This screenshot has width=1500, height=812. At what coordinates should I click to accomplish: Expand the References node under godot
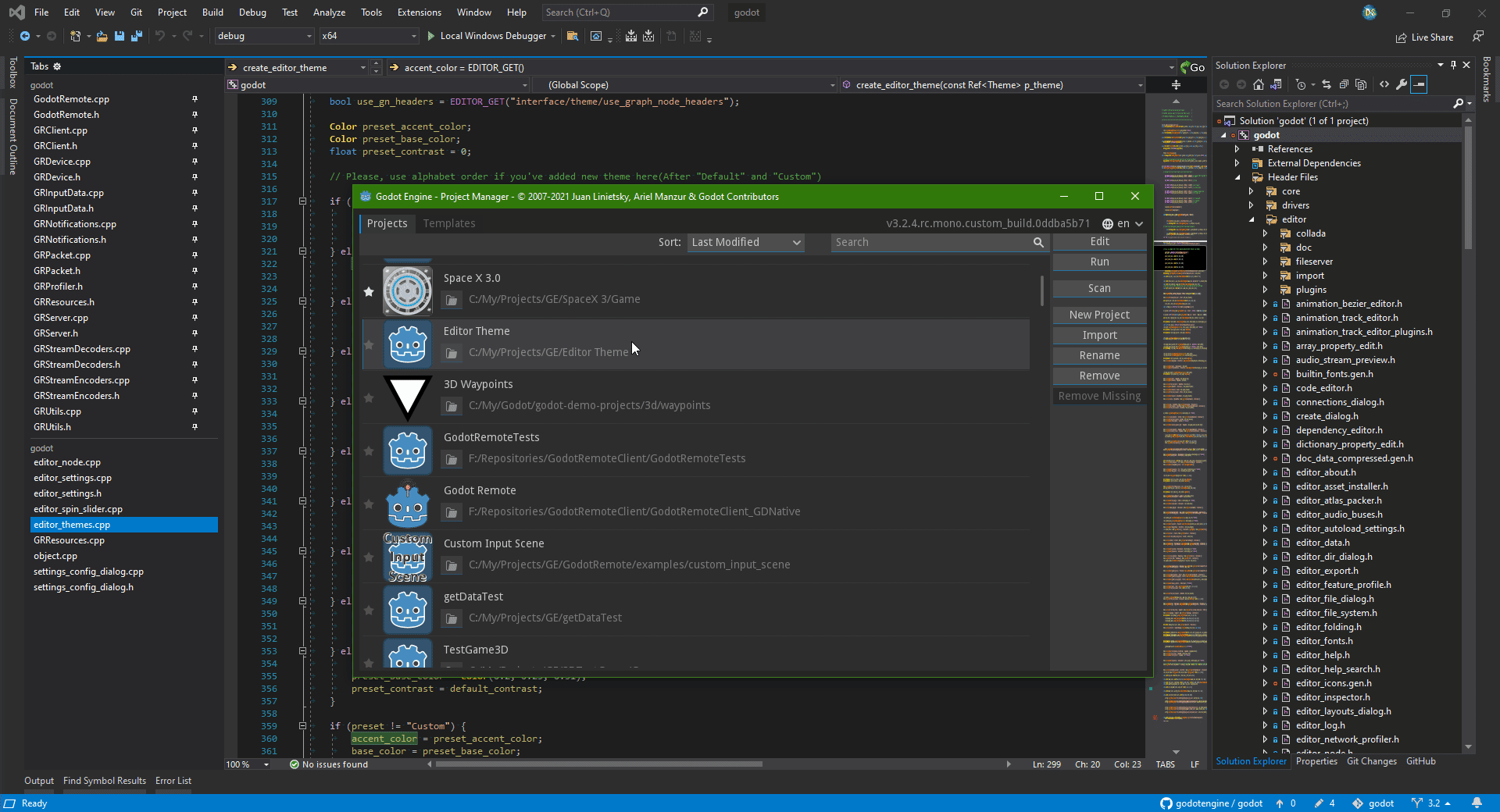pyautogui.click(x=1237, y=148)
